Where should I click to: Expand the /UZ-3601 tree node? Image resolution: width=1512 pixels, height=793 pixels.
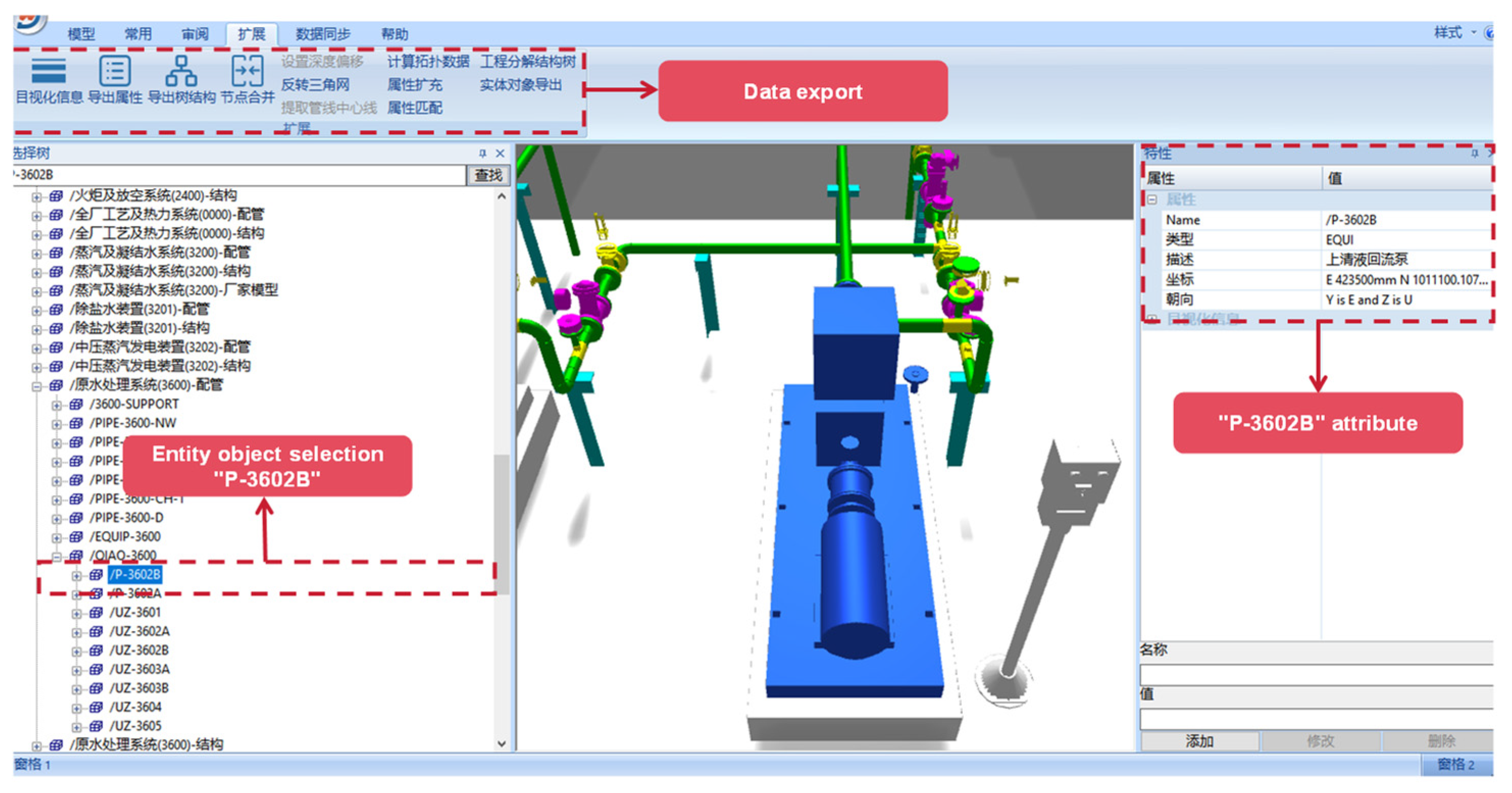[76, 613]
